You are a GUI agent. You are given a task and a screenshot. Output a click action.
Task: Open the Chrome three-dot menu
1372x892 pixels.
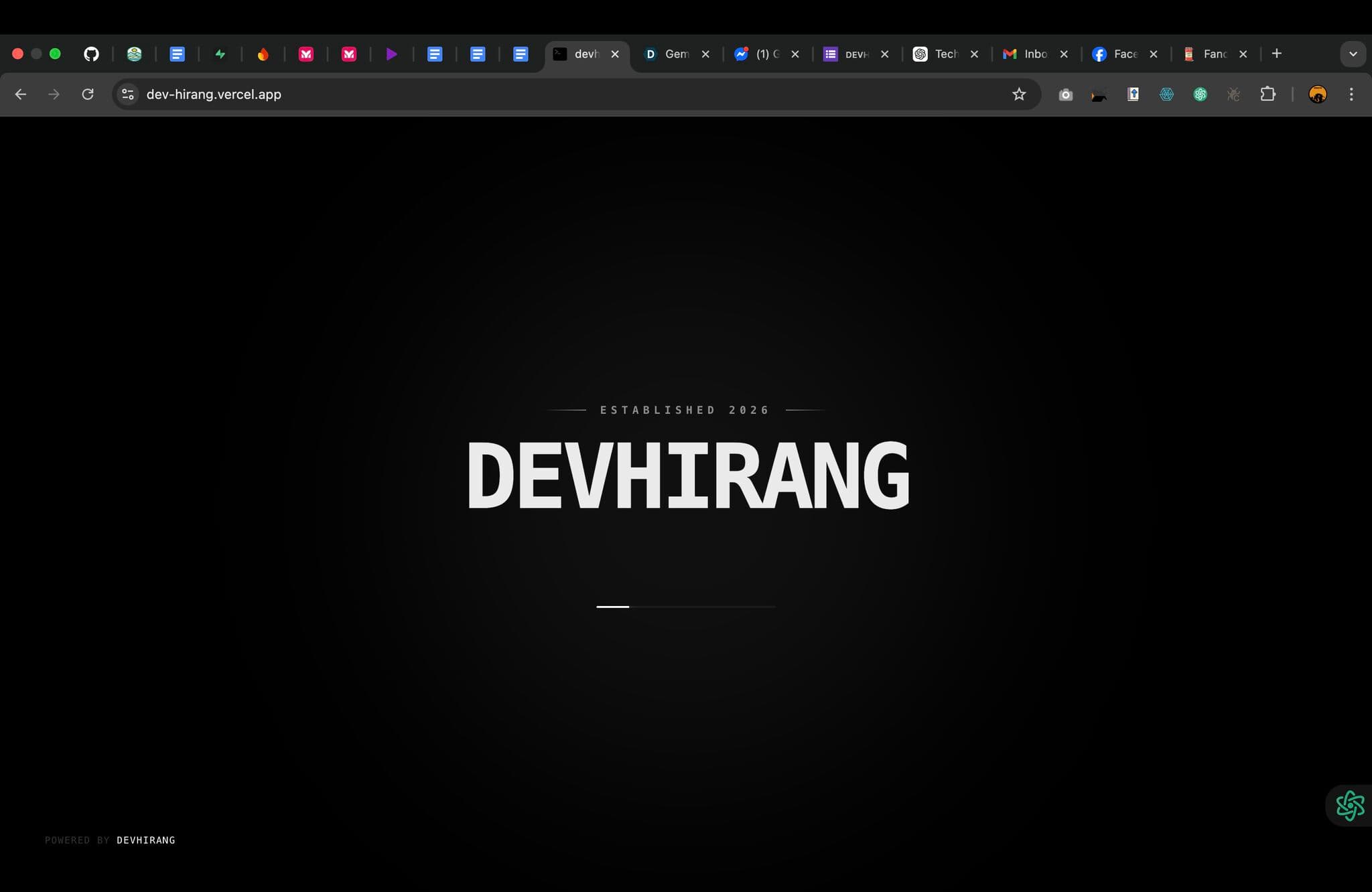(1351, 94)
